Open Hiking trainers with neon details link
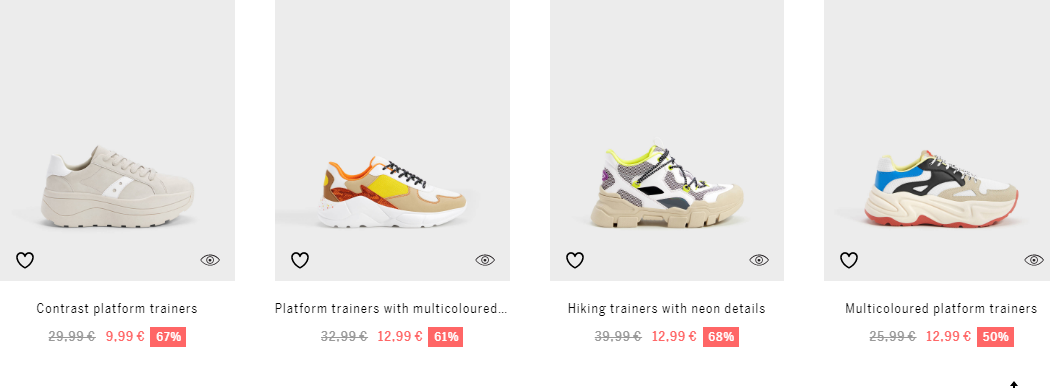This screenshot has height=388, width=1050. click(666, 308)
